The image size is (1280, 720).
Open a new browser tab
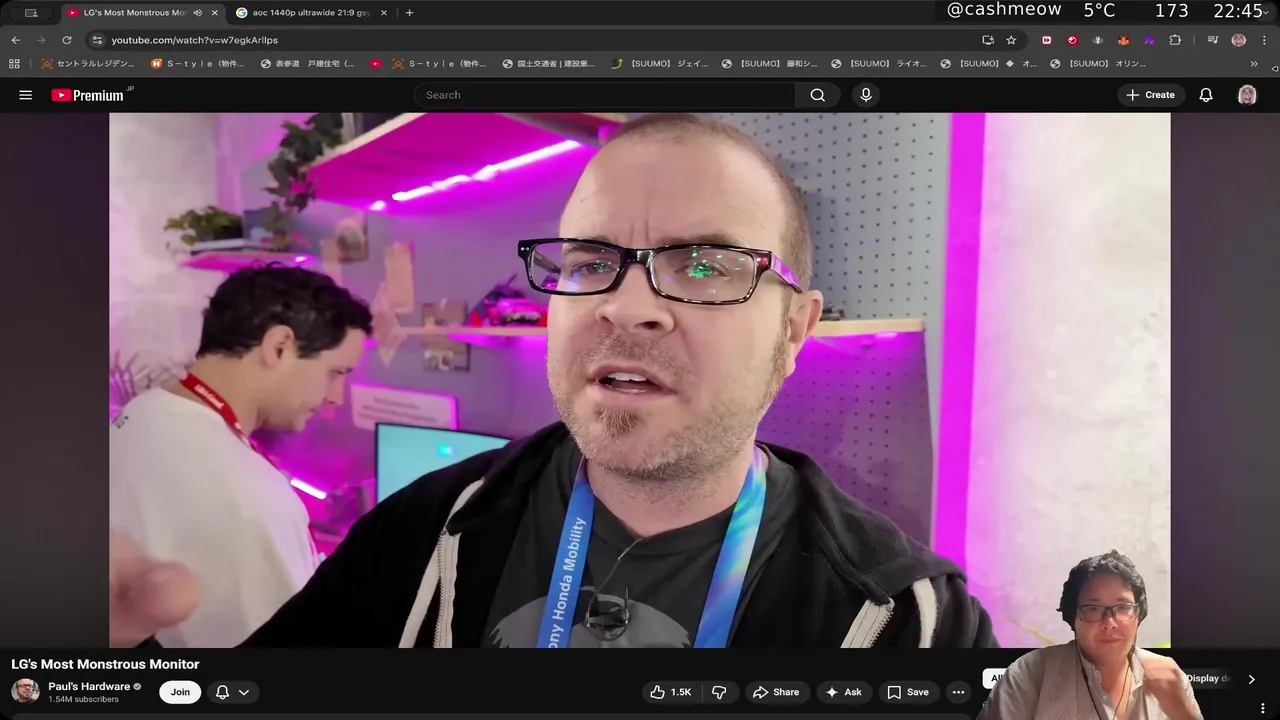click(x=409, y=13)
